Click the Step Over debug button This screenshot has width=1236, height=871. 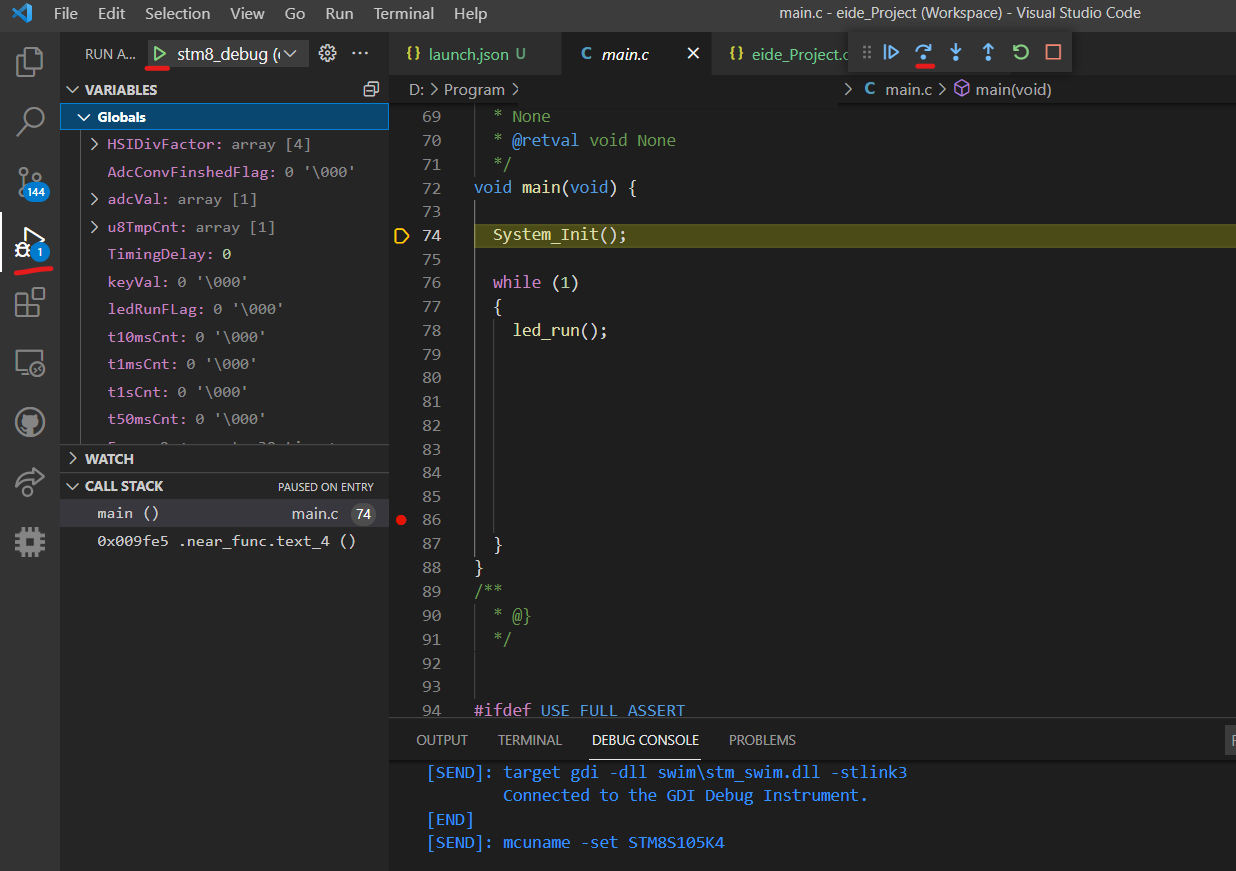(923, 52)
